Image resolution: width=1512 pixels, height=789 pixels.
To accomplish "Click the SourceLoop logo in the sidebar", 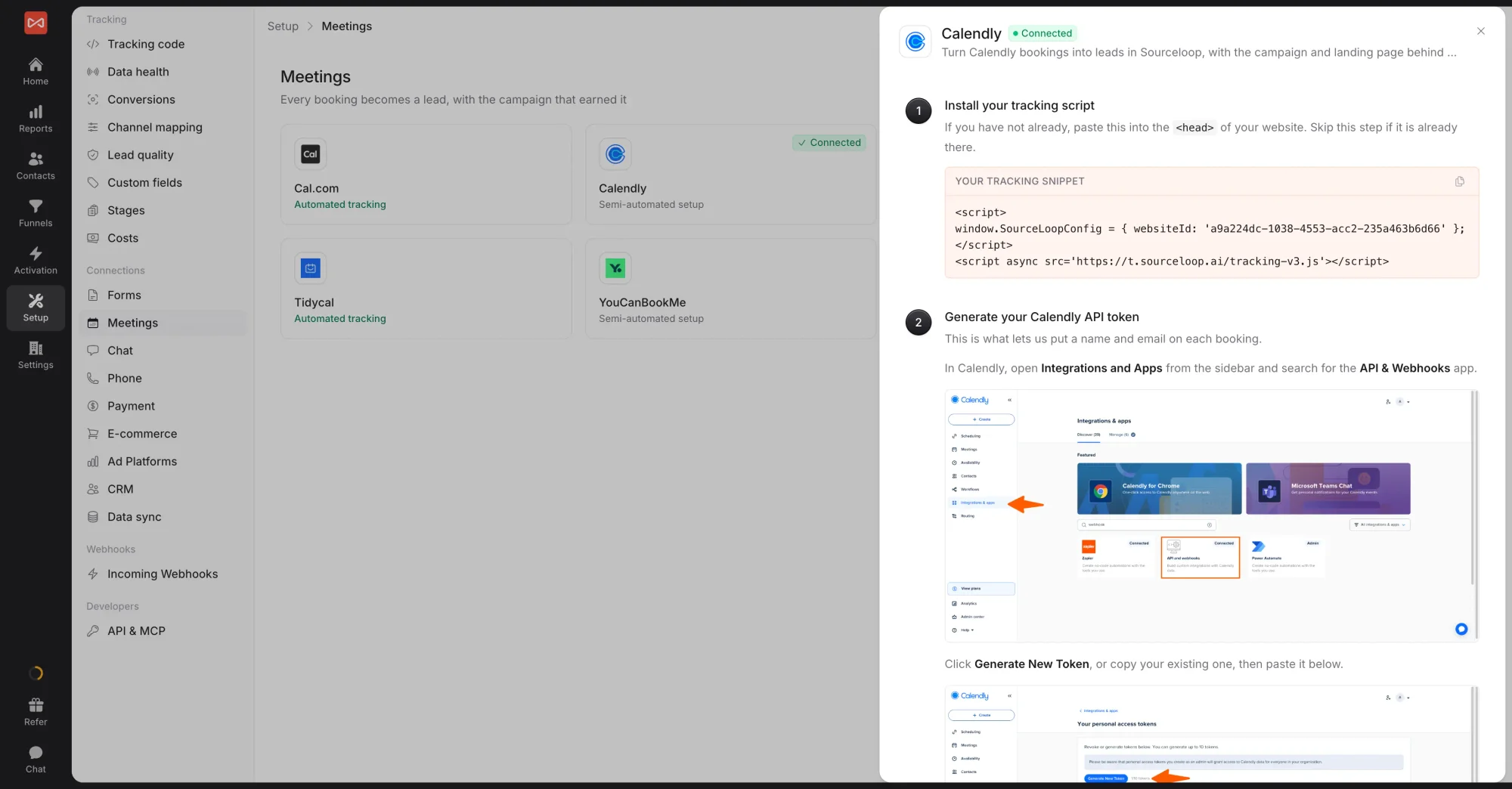I will click(36, 23).
